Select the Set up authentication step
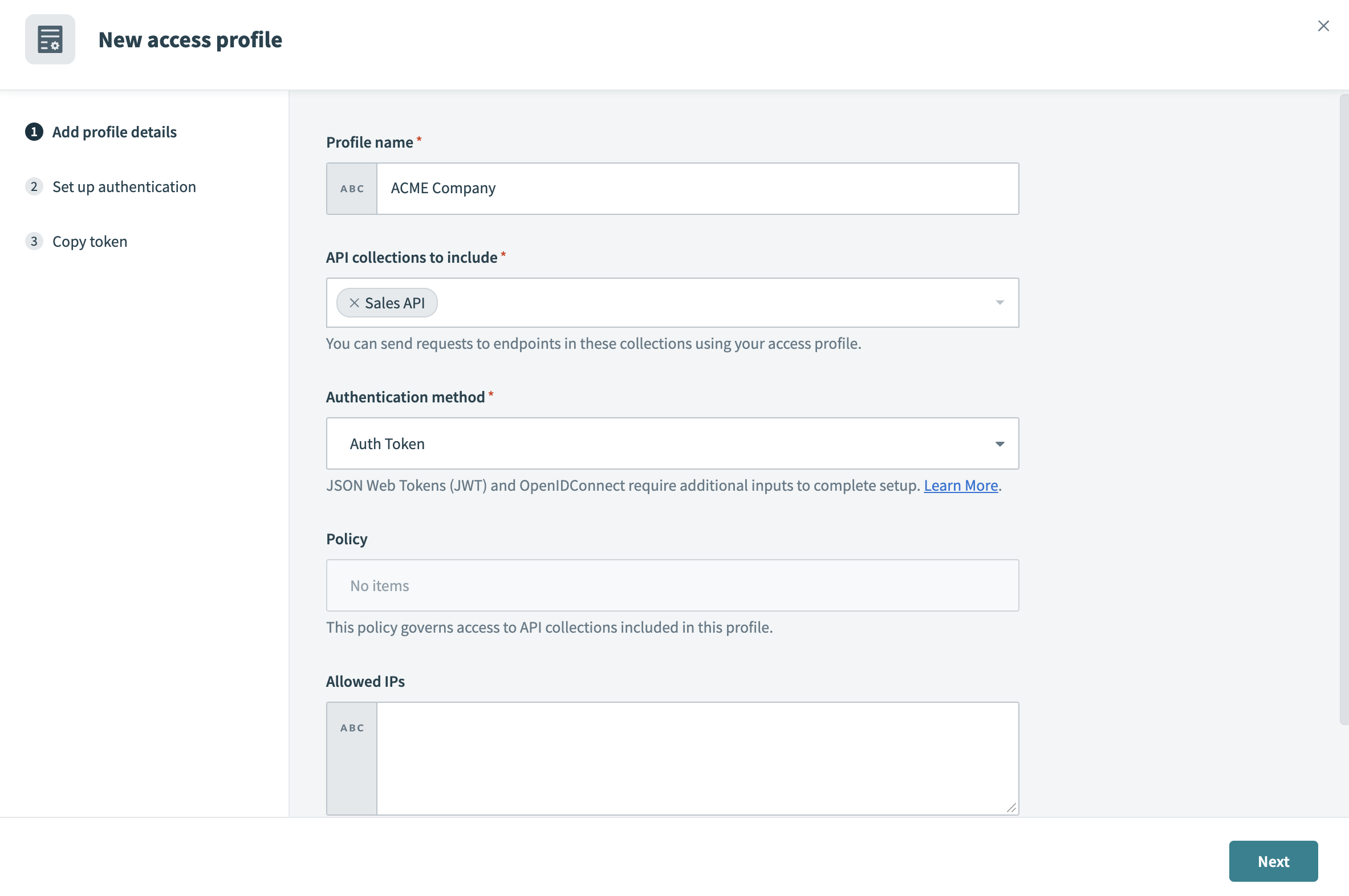 tap(124, 186)
